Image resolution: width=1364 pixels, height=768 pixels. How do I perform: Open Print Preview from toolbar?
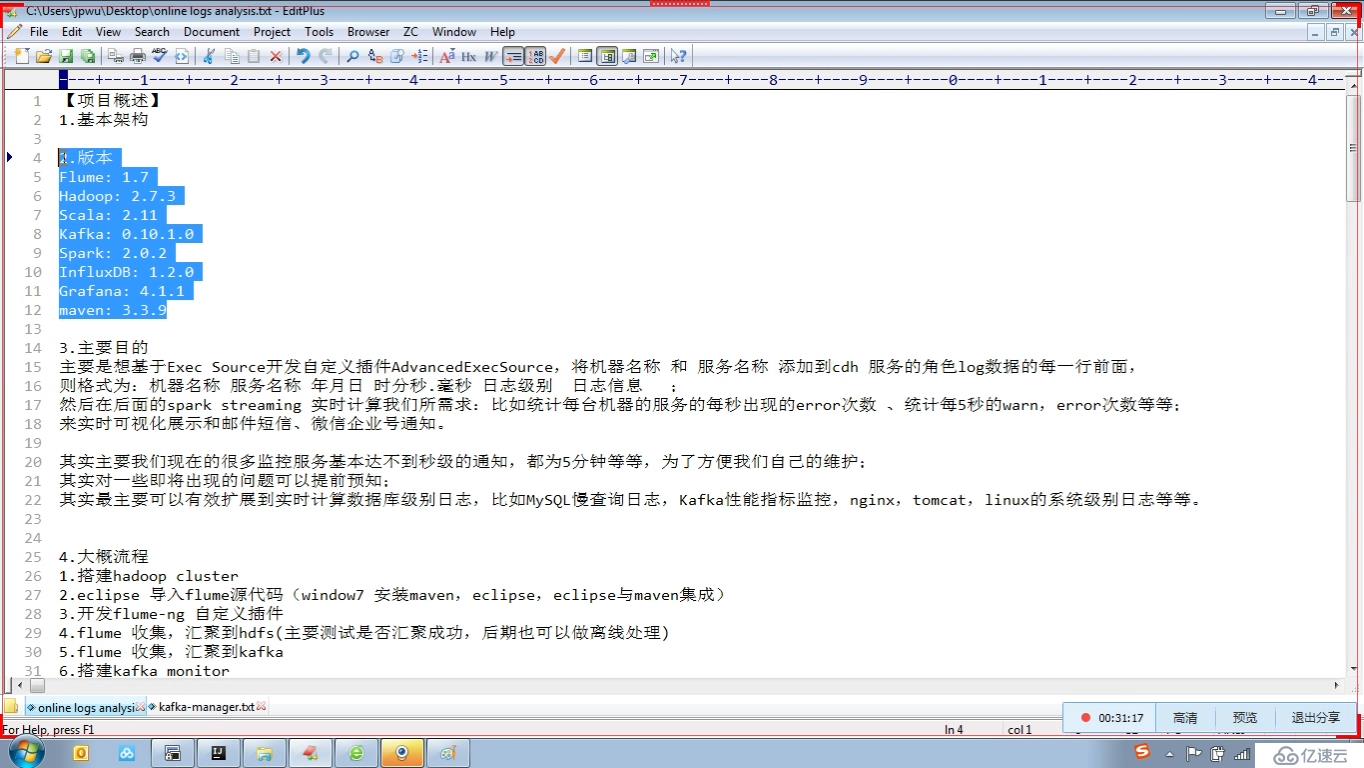coord(116,56)
